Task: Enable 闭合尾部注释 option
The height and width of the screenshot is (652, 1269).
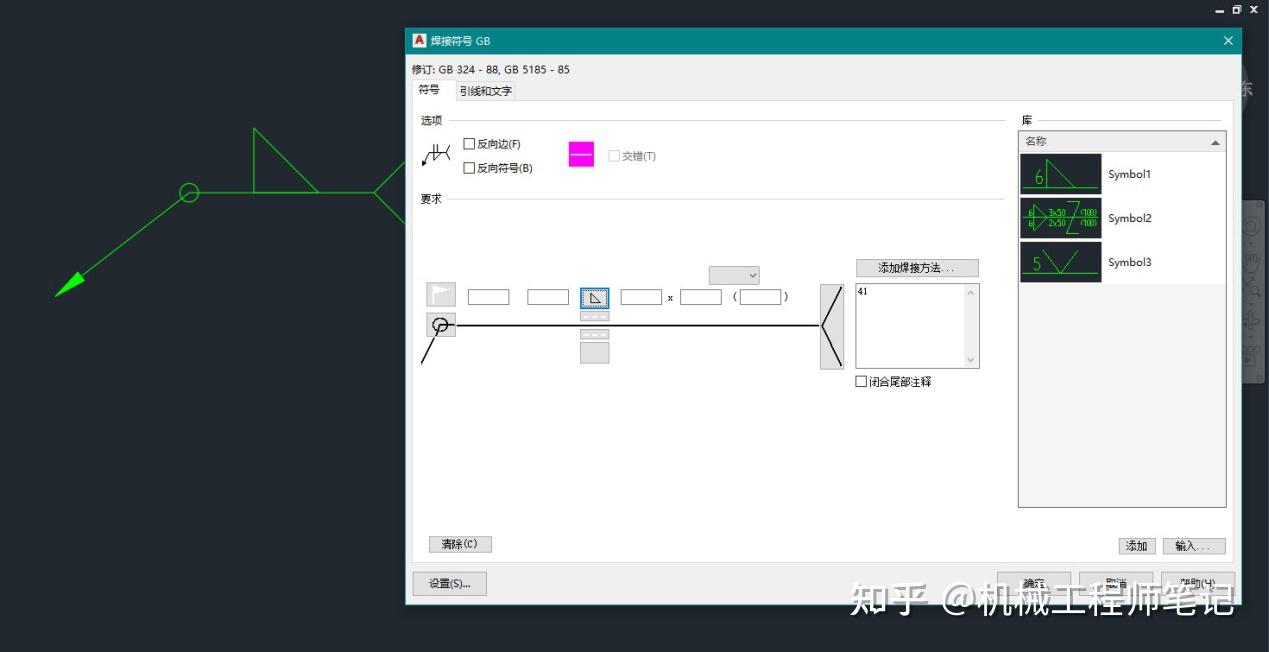Action: point(861,381)
